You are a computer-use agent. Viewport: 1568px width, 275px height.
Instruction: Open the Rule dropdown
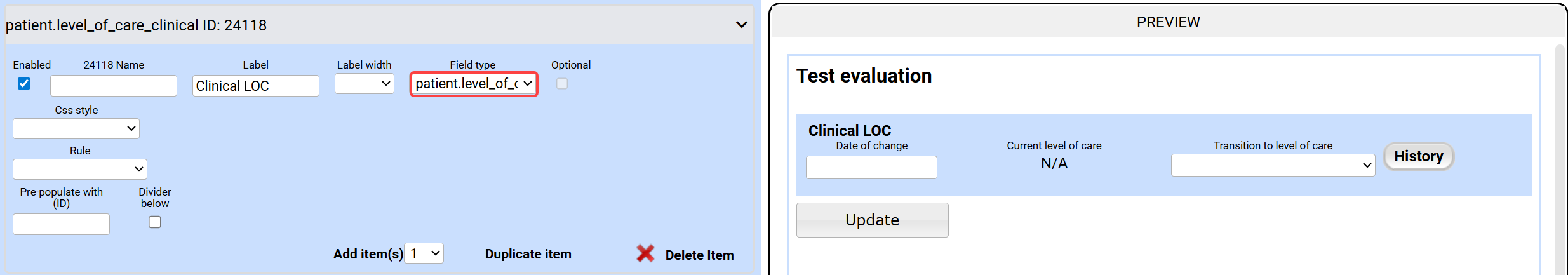coord(80,169)
